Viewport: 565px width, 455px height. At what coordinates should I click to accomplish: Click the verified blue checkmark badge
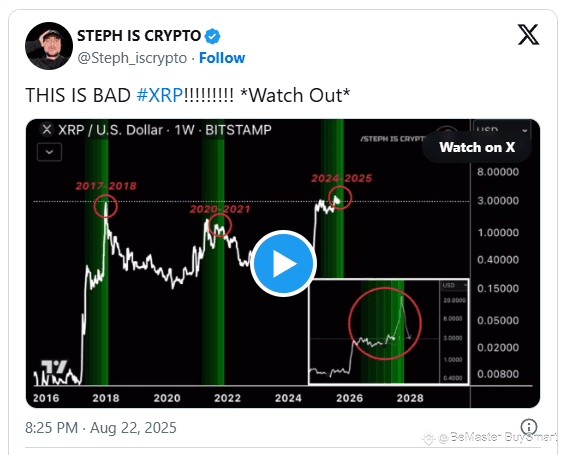pos(213,36)
